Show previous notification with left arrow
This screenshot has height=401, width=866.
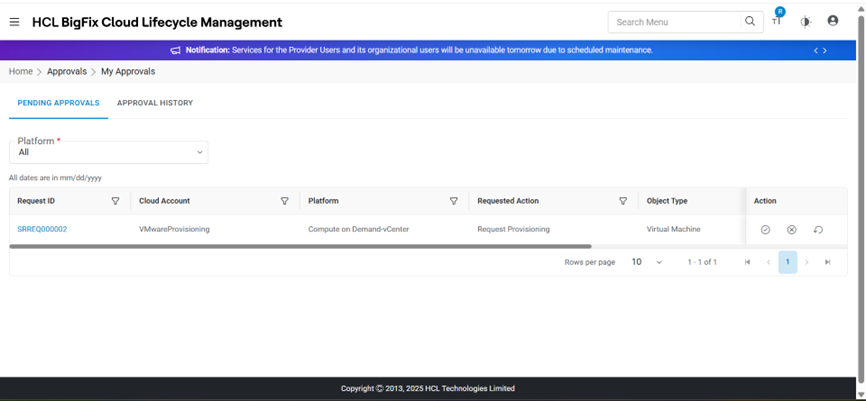pyautogui.click(x=816, y=50)
